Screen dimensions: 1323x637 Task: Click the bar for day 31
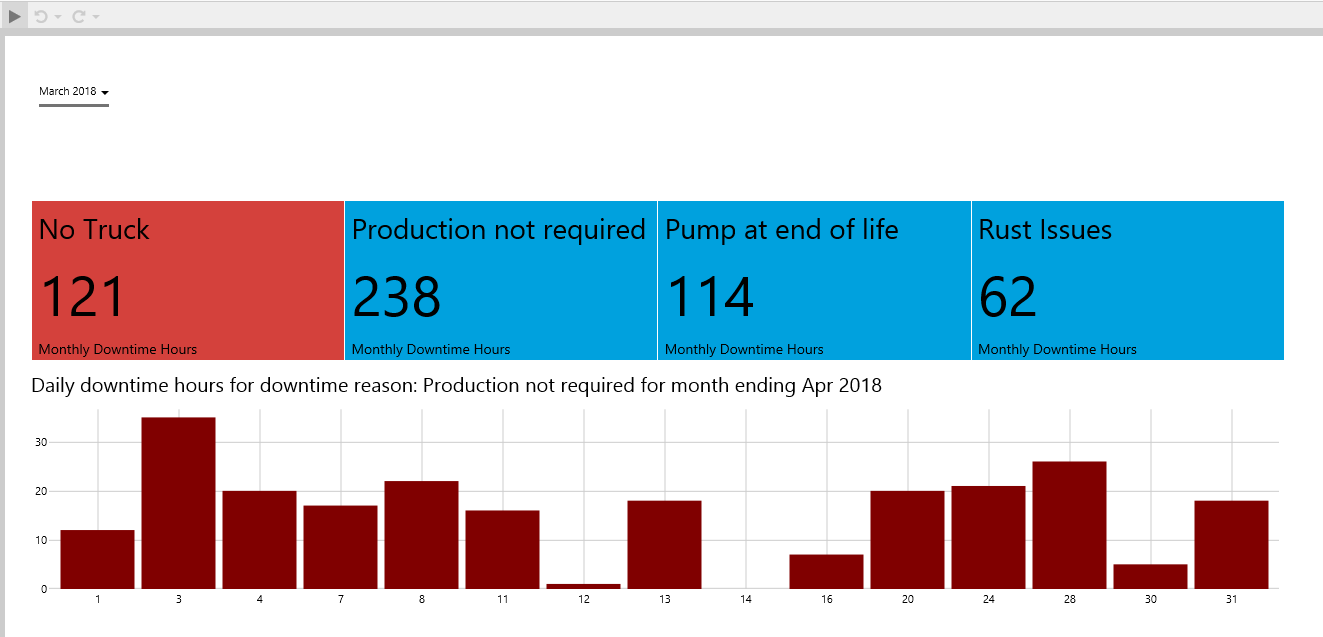click(x=1231, y=544)
